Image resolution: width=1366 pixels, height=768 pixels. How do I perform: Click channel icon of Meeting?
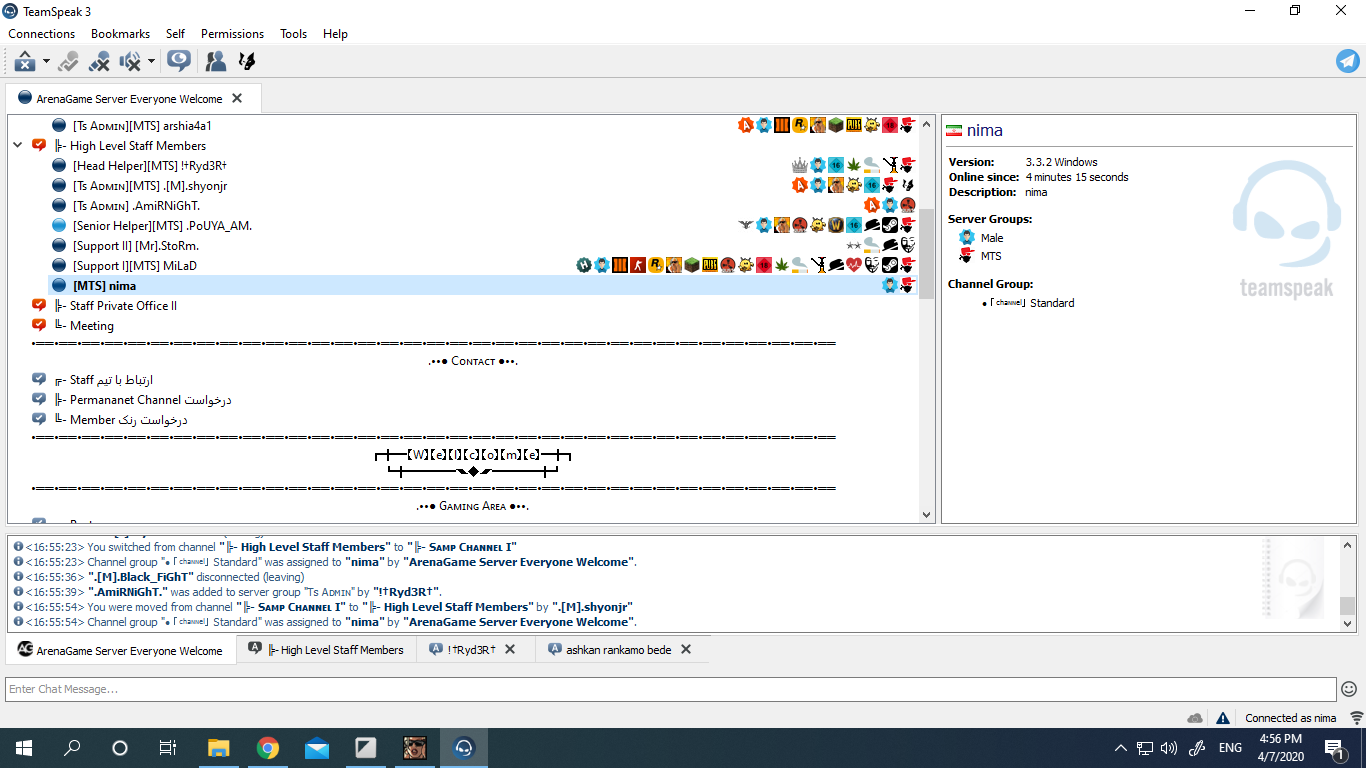click(x=39, y=326)
